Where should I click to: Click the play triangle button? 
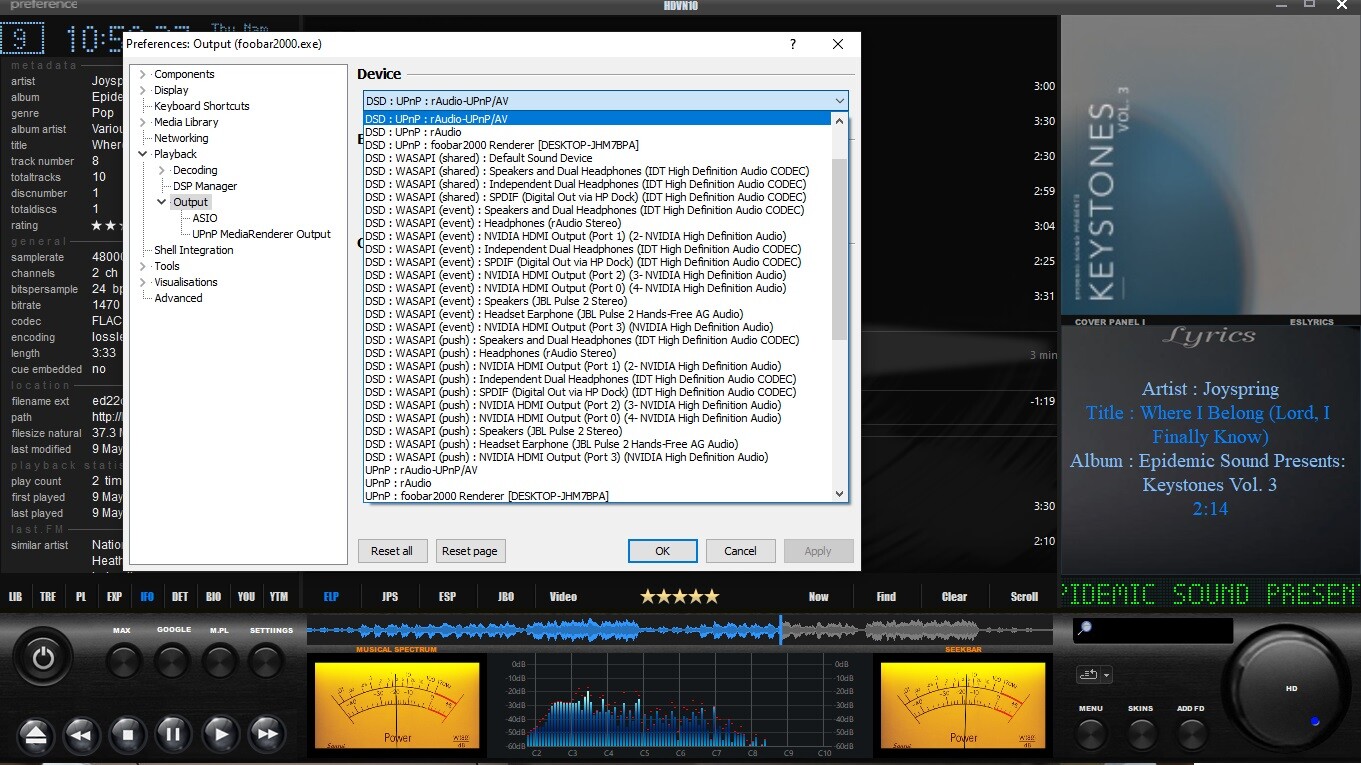pos(221,735)
